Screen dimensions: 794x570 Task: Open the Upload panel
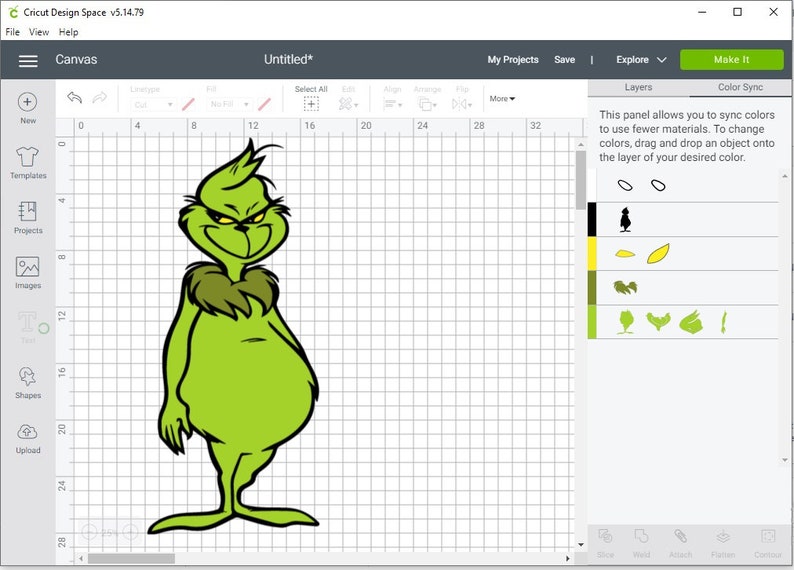(x=28, y=438)
